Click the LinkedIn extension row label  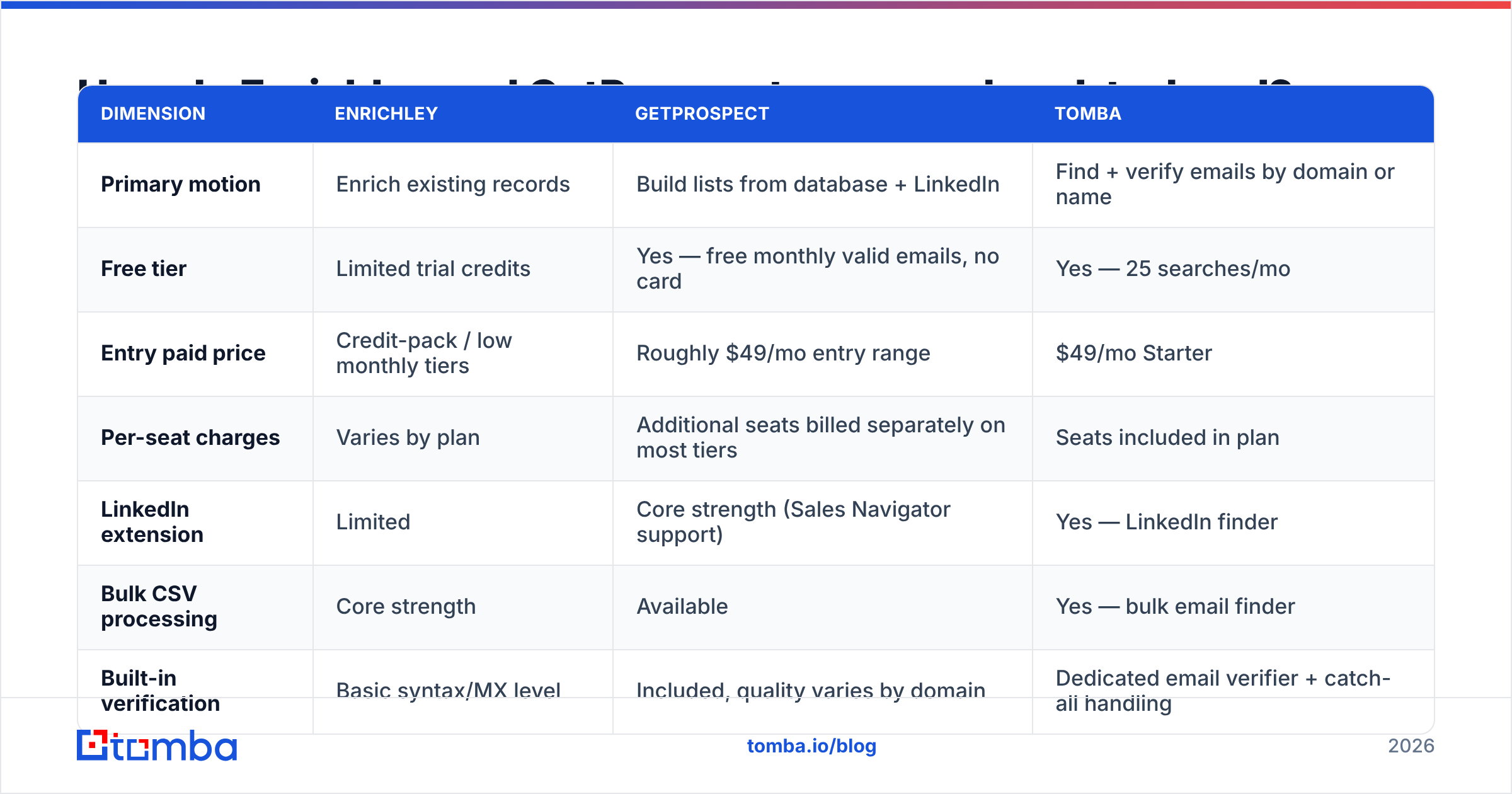[152, 522]
